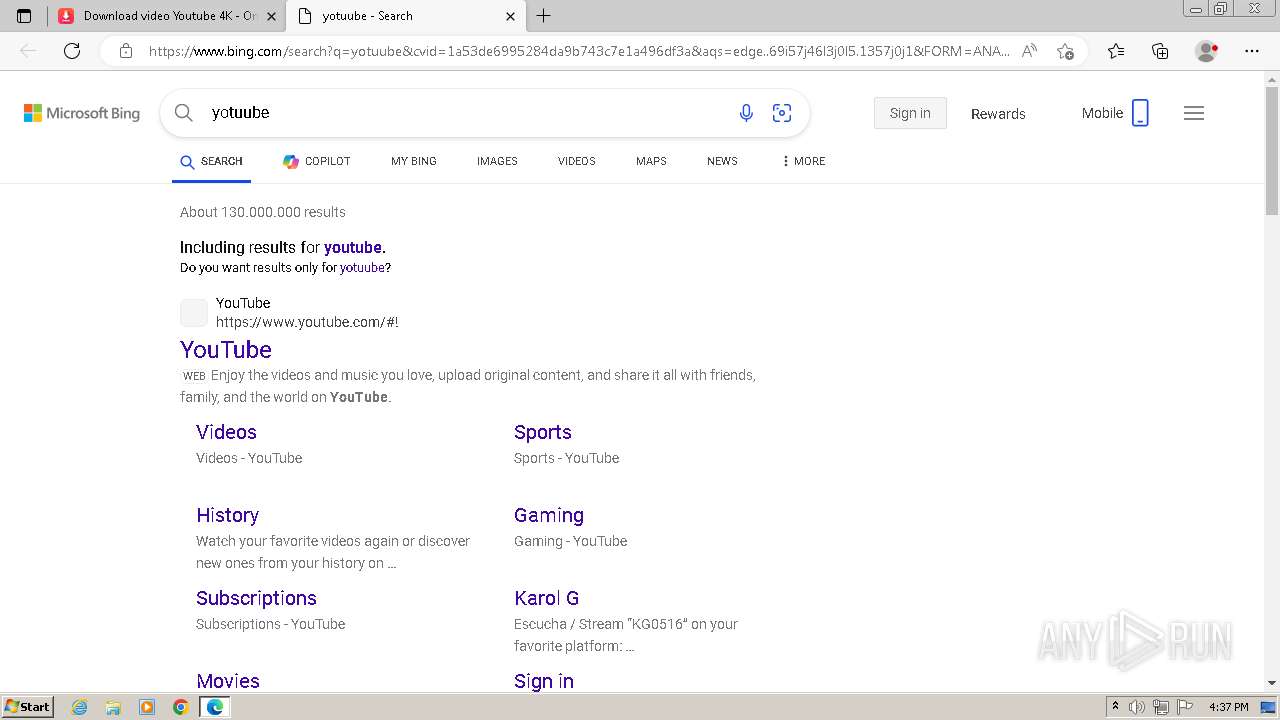Launch media player from taskbar
The height and width of the screenshot is (720, 1280).
click(147, 707)
